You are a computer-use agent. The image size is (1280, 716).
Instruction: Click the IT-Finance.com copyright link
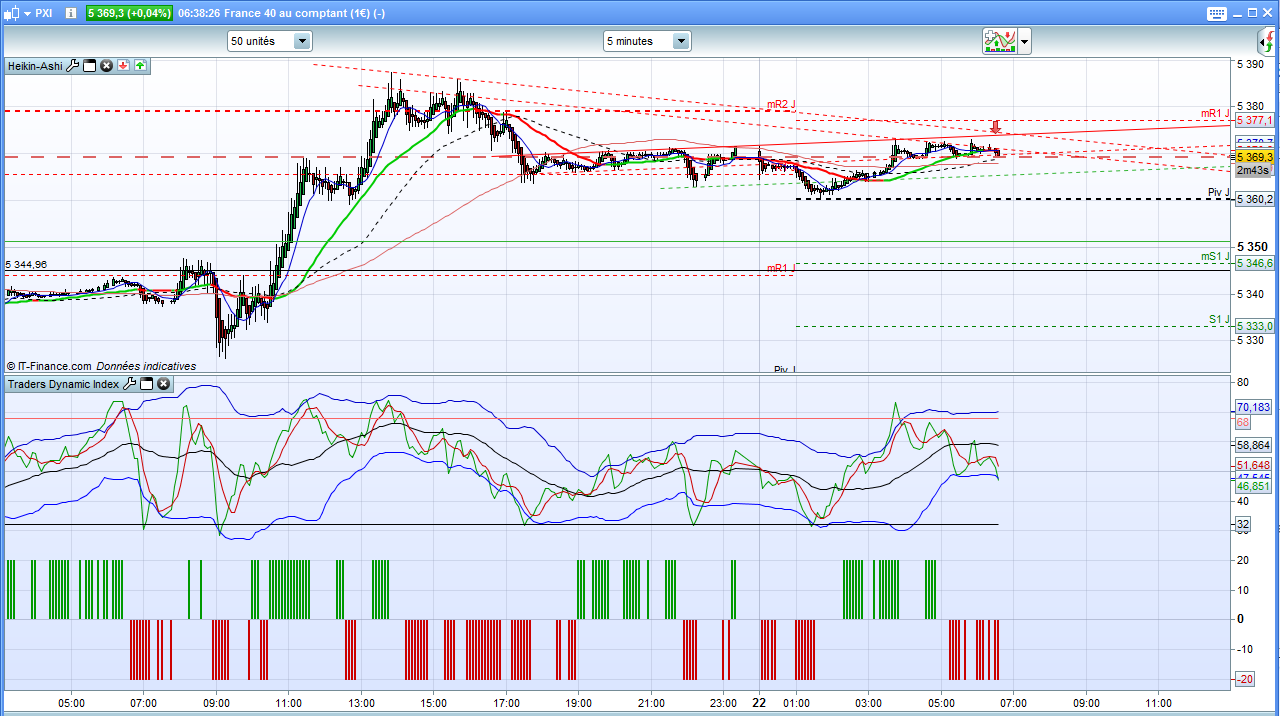coord(54,367)
